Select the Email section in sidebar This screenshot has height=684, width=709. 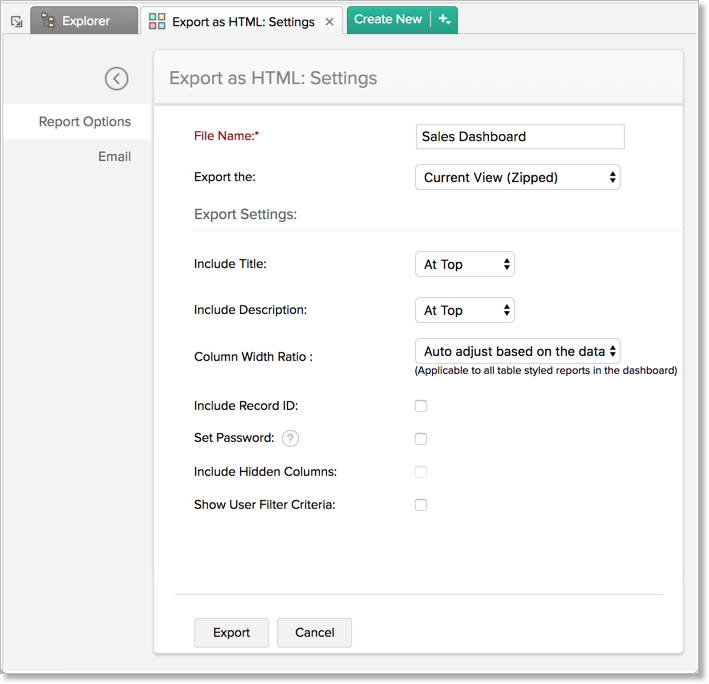tap(114, 156)
